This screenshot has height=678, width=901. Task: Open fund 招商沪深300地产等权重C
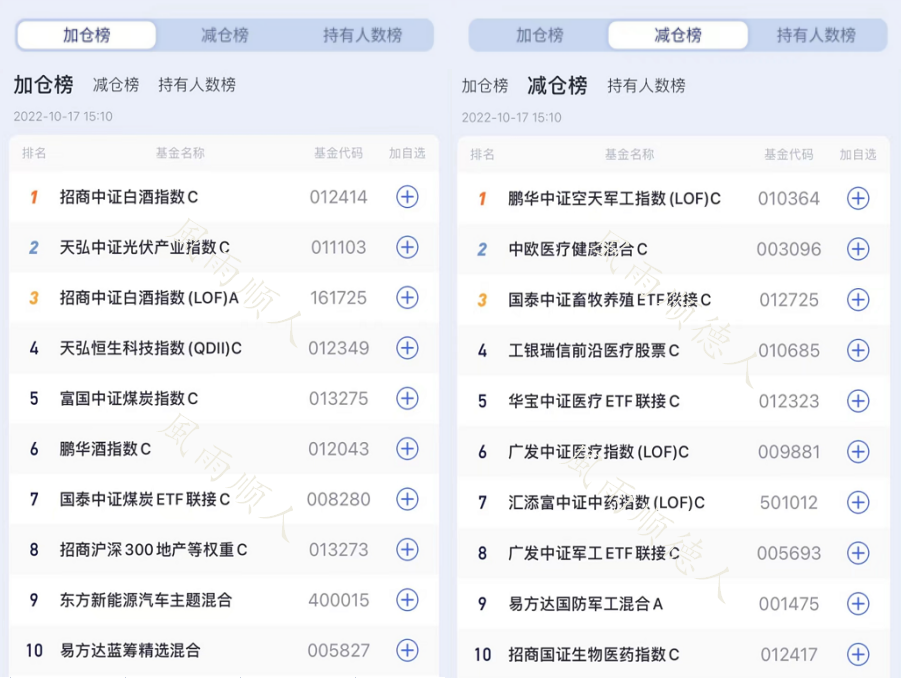[x=153, y=549]
